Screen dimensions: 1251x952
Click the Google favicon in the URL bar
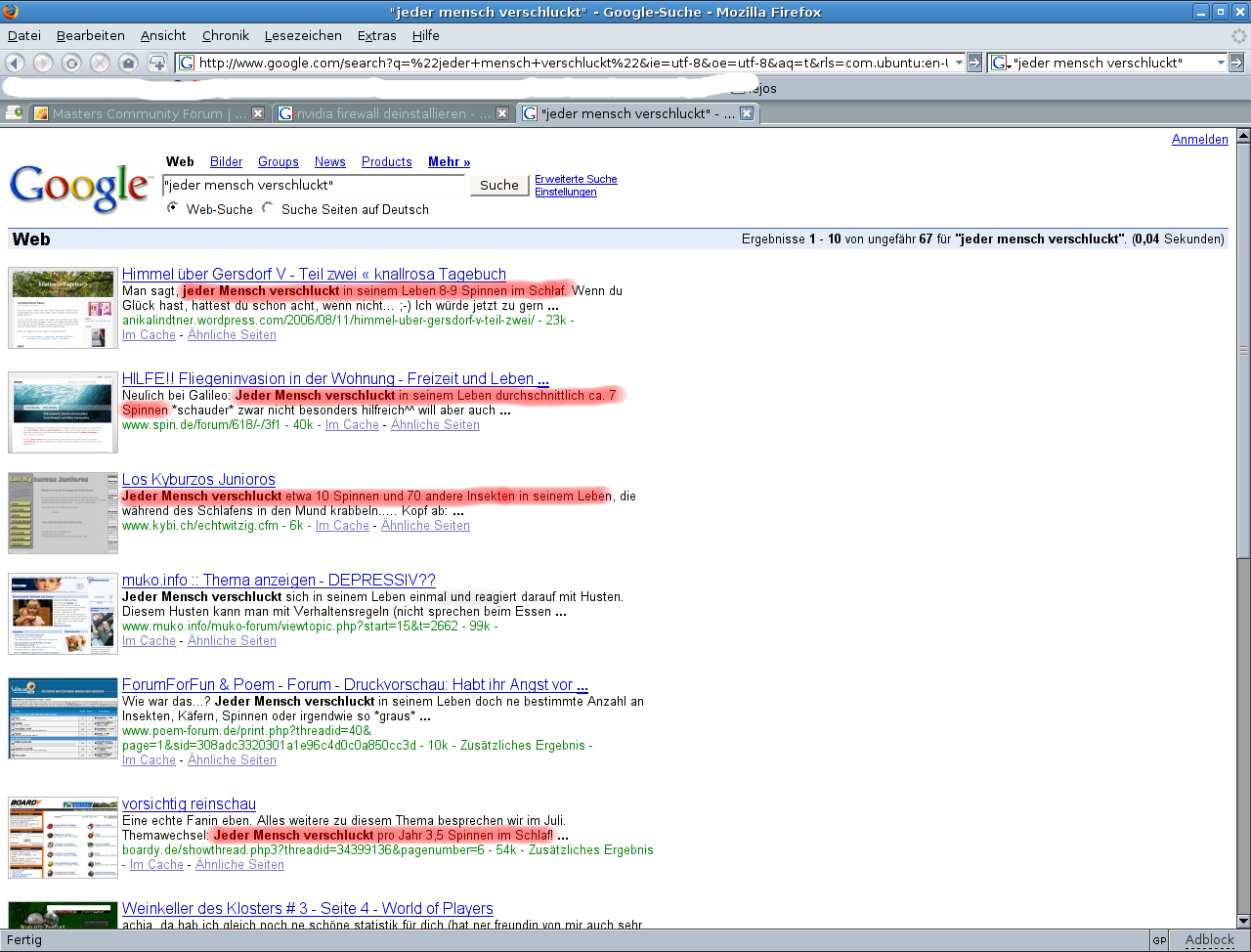pyautogui.click(x=188, y=63)
